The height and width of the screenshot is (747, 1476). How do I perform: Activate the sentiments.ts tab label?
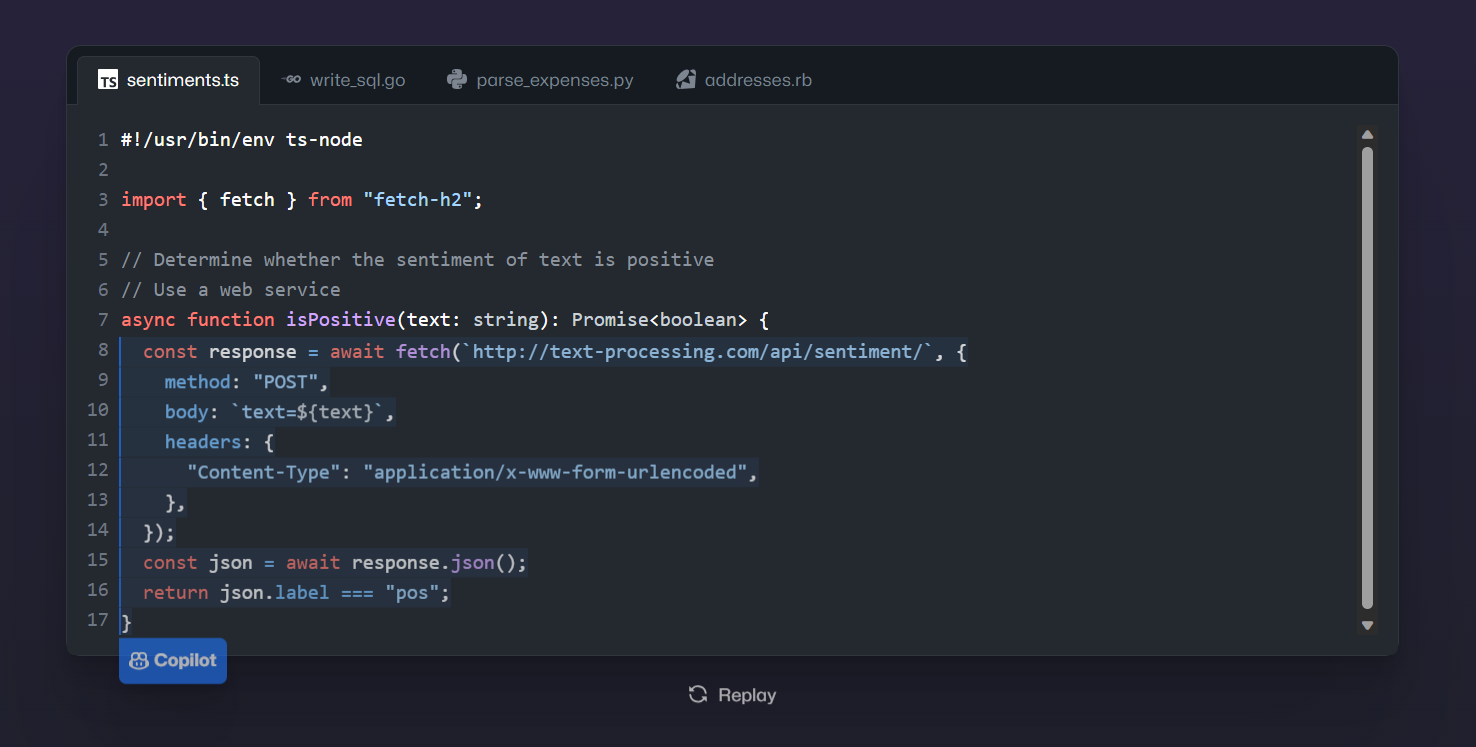click(183, 80)
